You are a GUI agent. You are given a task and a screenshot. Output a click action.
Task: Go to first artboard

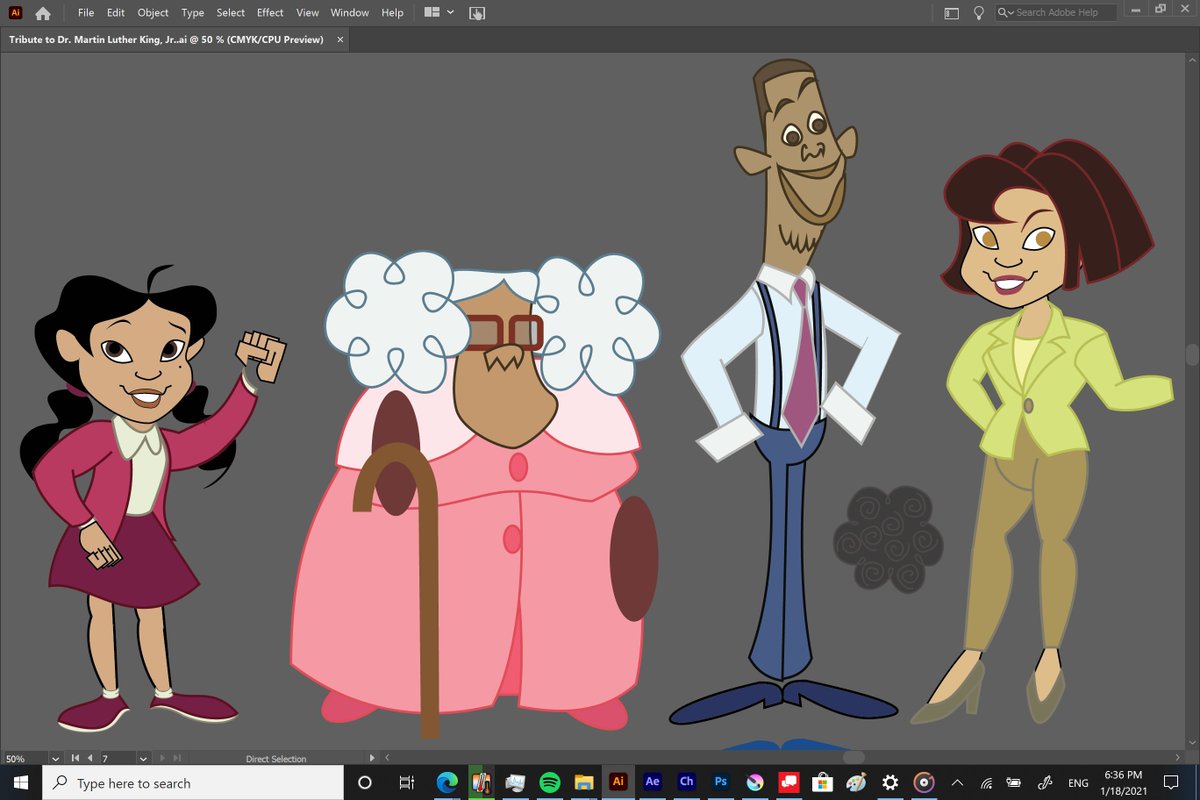click(x=76, y=759)
